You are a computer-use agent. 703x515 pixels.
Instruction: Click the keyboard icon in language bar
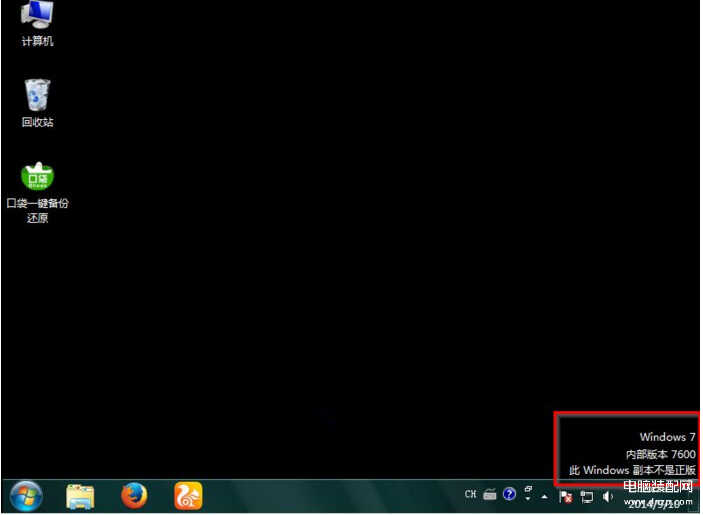(490, 494)
